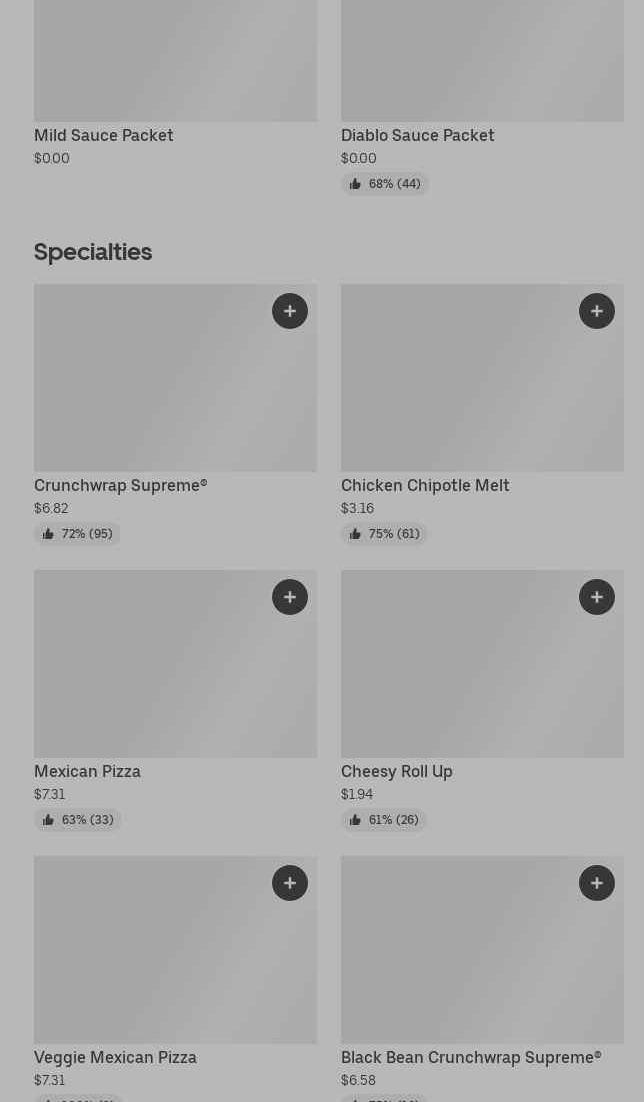Open Cheesy Roll Up item details

coord(397,772)
